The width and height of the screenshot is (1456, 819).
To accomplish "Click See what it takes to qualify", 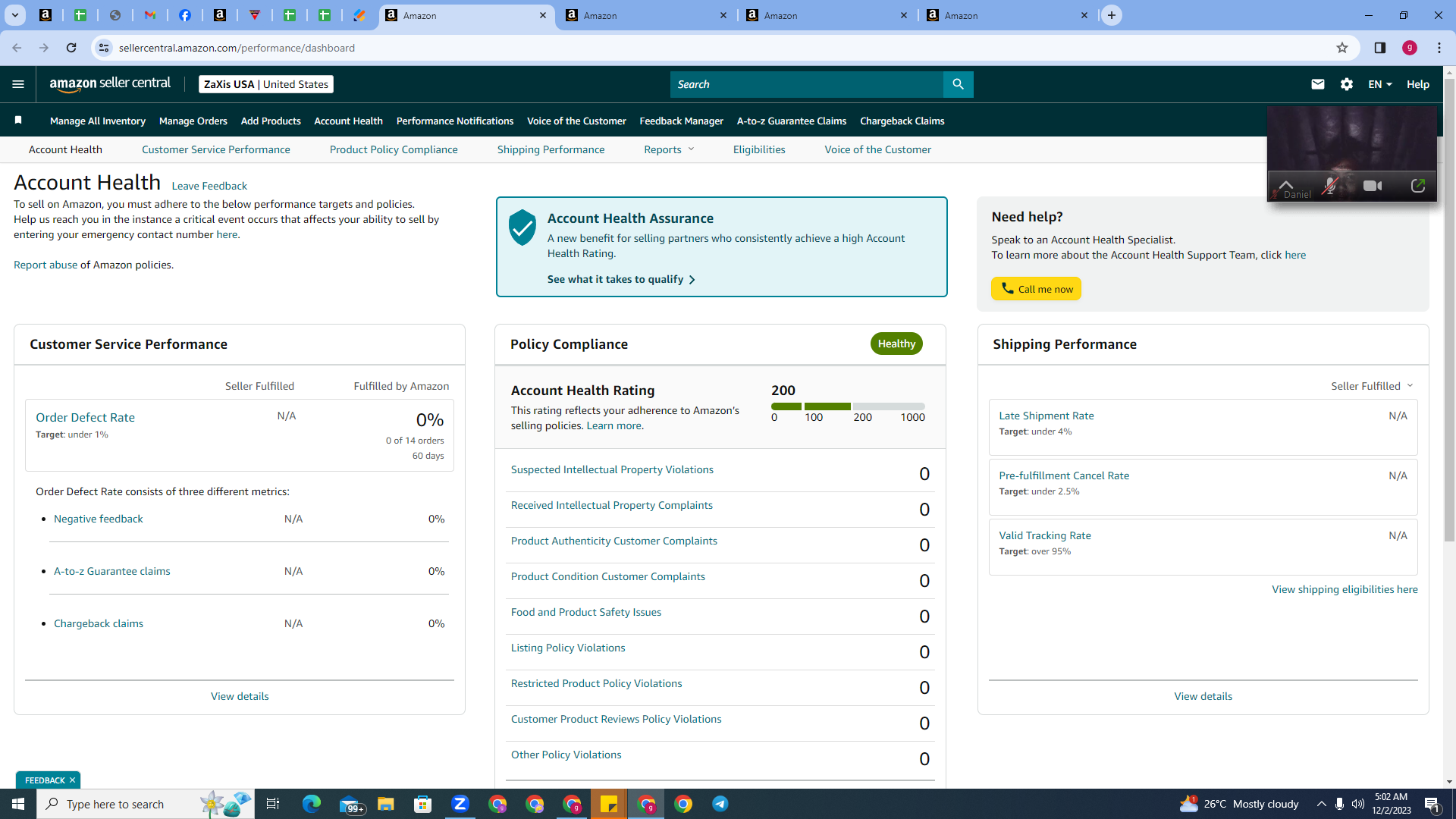I will click(621, 279).
